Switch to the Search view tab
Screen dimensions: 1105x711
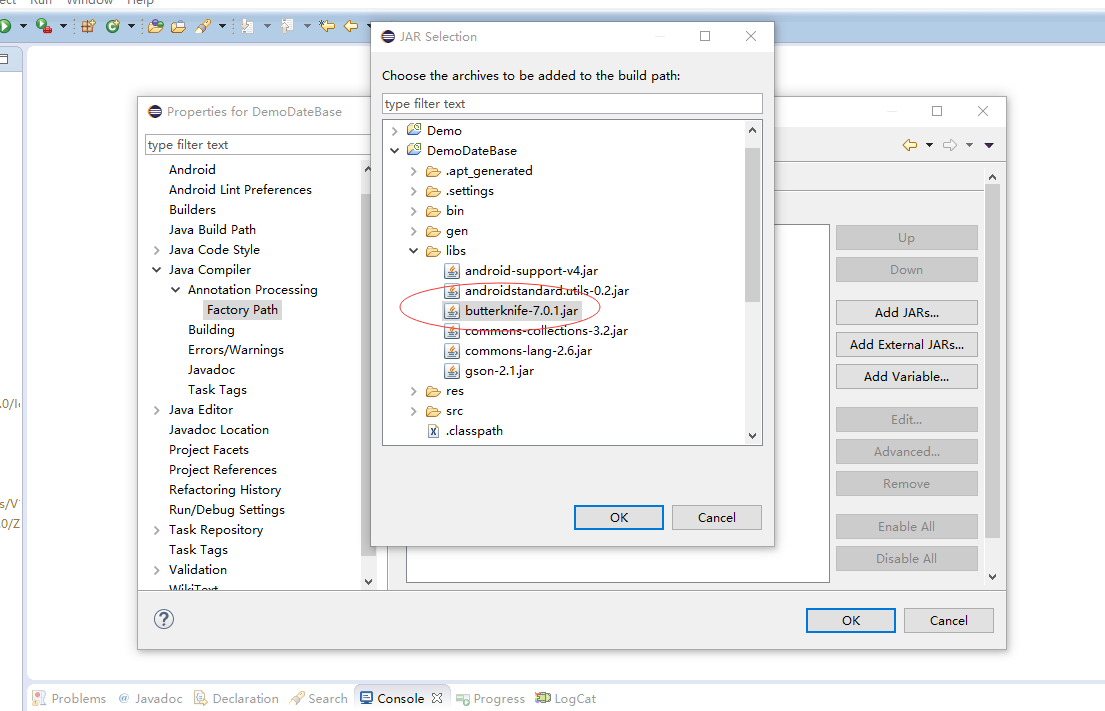tap(319, 698)
